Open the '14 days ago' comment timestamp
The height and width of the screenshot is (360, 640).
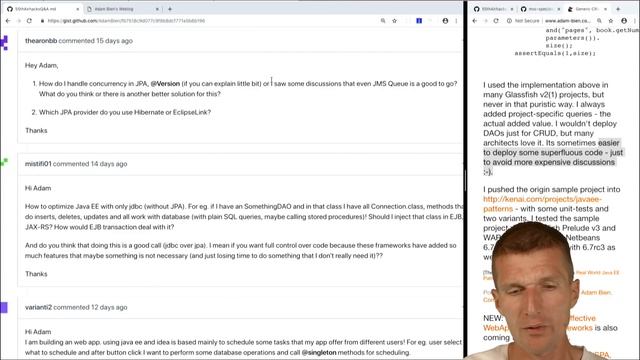pos(109,164)
